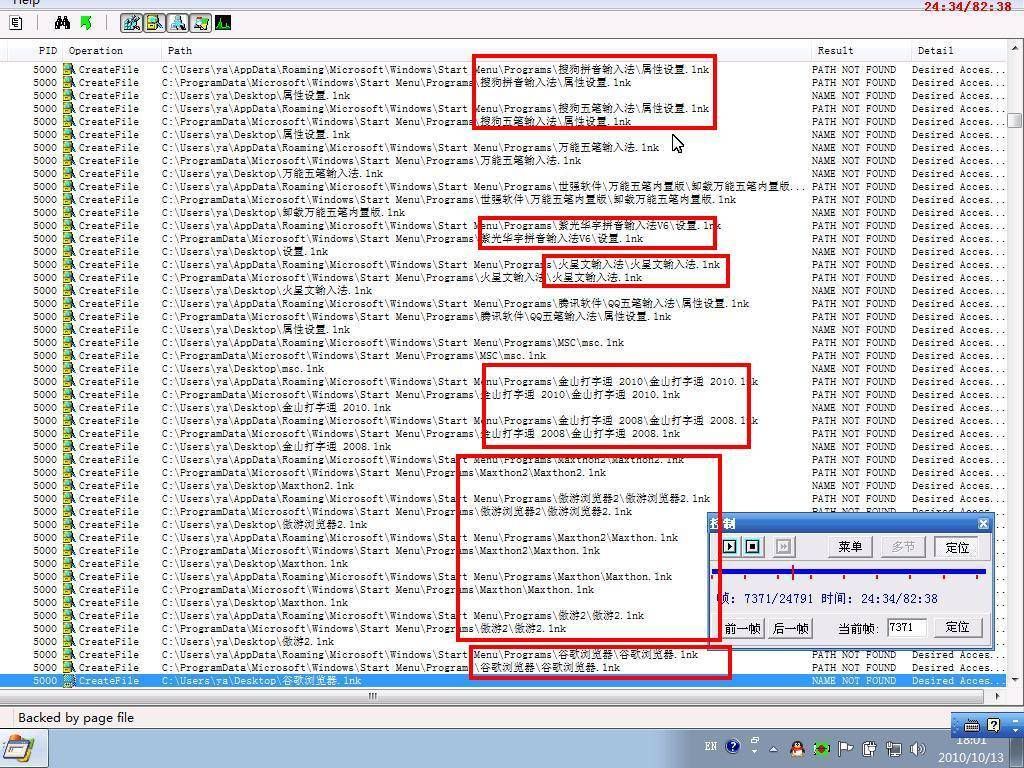
Task: Toggle Show Process and Thread Activity
Action: (200, 24)
